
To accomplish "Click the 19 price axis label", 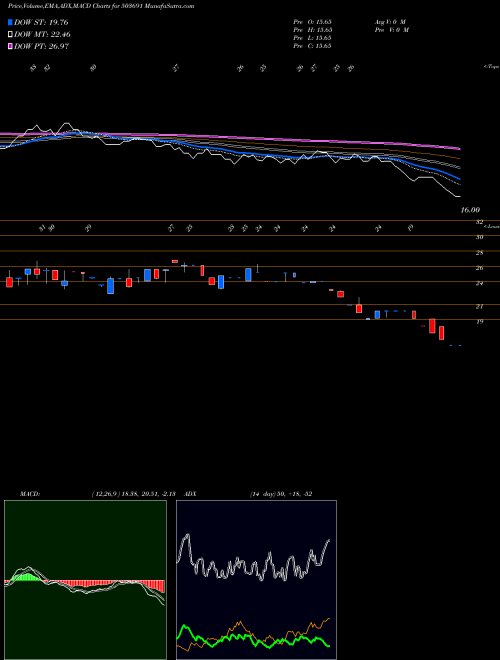I will click(479, 322).
